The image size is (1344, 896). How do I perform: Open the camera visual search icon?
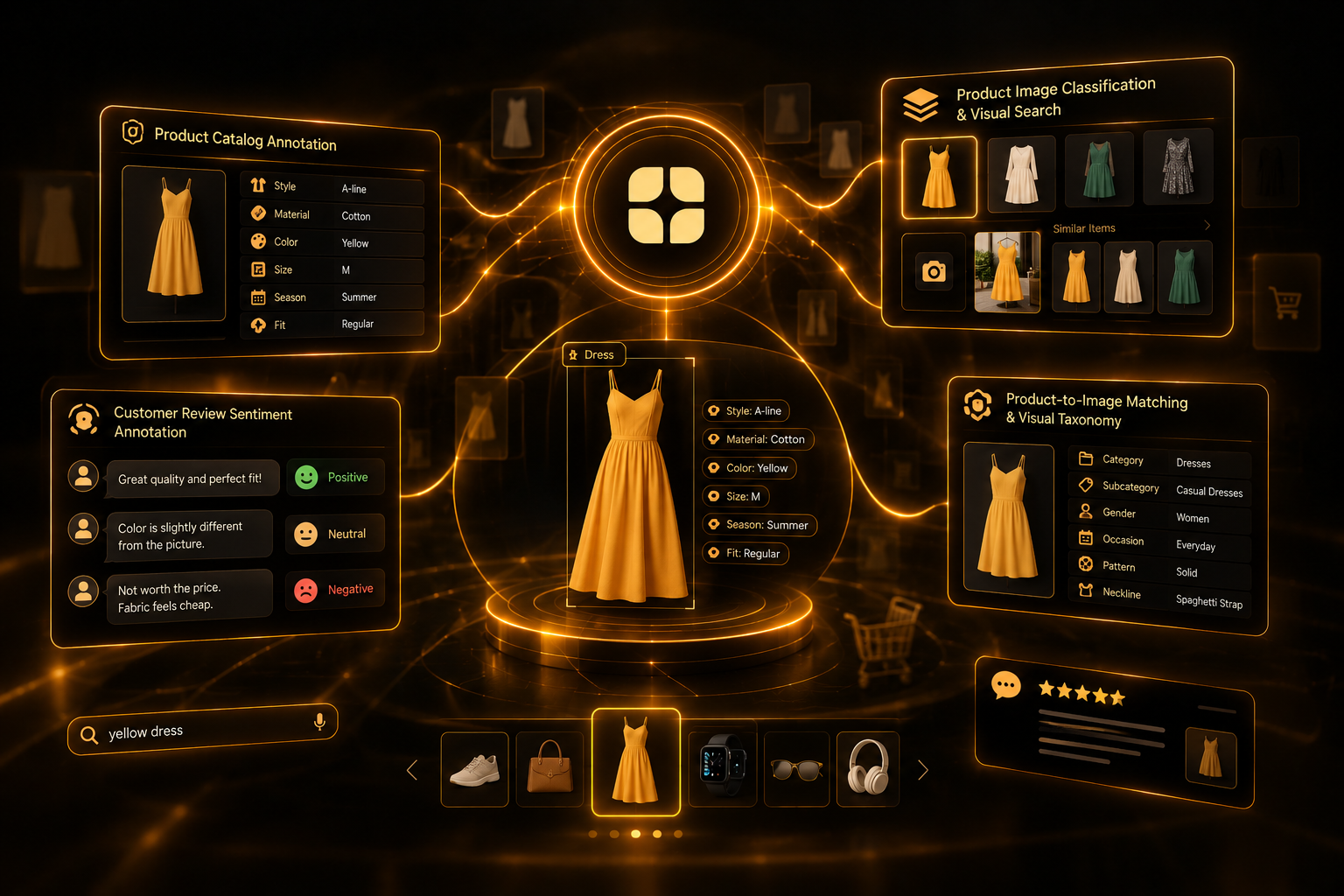(x=934, y=271)
